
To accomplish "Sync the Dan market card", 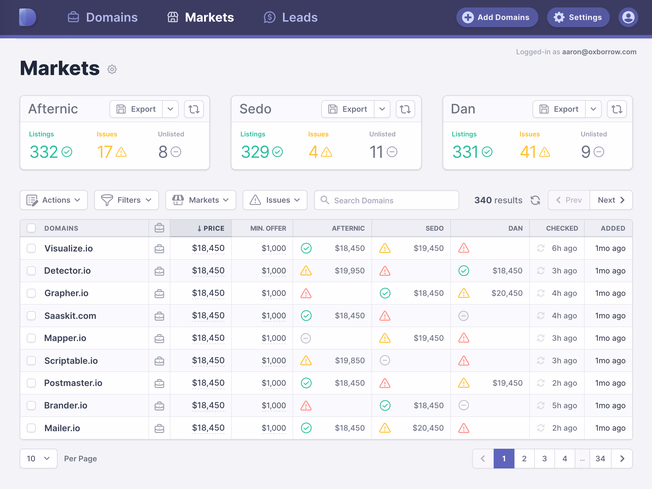I will pyautogui.click(x=617, y=109).
